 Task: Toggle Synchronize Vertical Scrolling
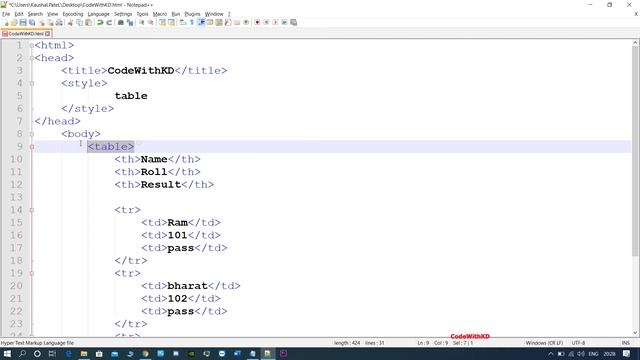[x=162, y=22]
